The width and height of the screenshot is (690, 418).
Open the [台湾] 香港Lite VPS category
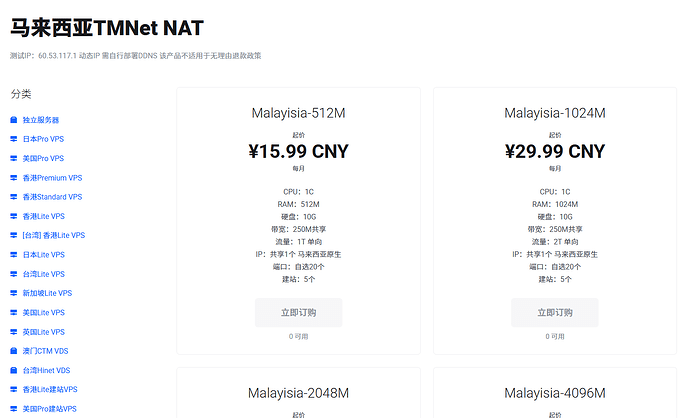point(54,235)
